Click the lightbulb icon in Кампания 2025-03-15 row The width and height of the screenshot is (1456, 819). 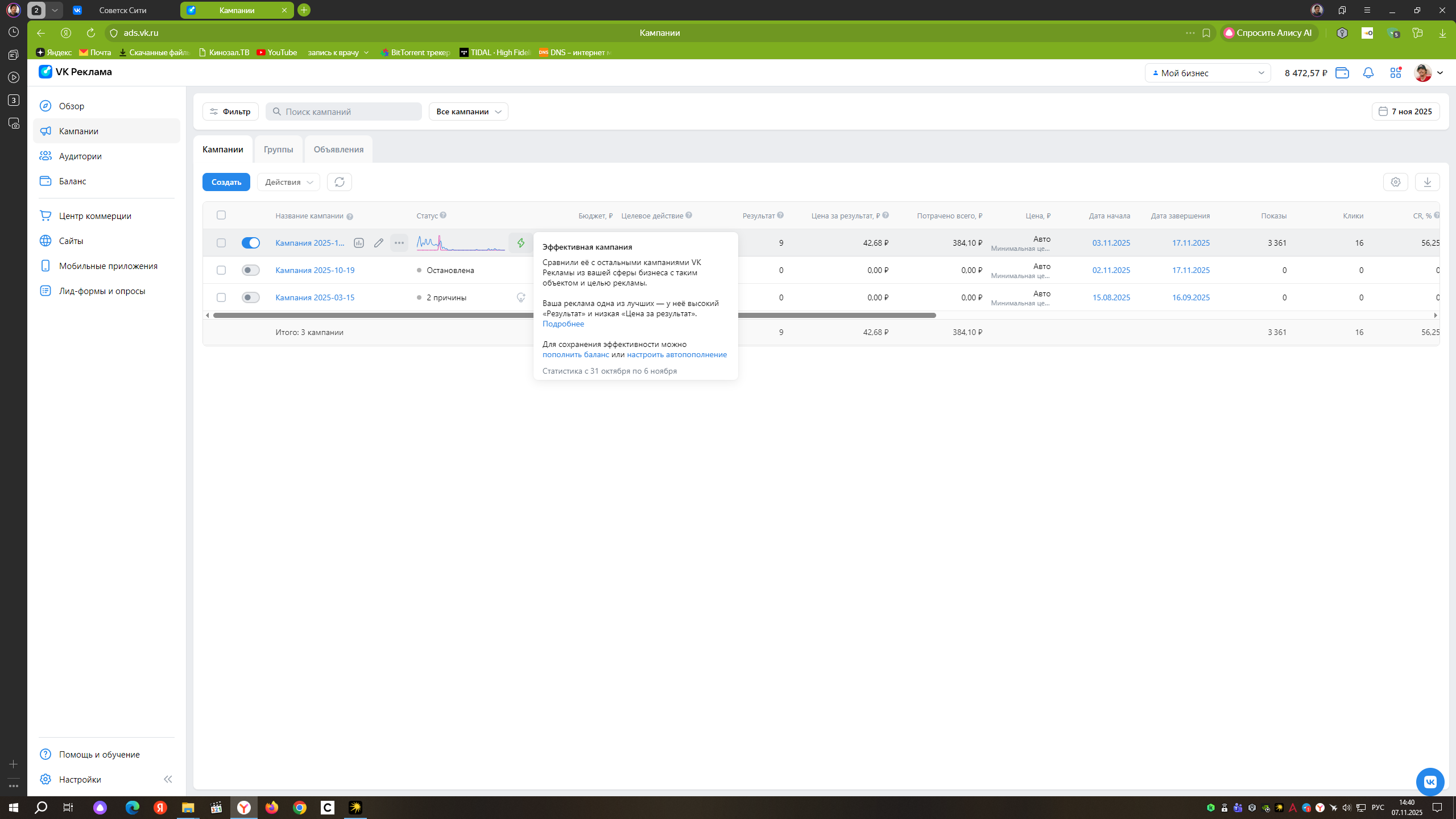520,297
